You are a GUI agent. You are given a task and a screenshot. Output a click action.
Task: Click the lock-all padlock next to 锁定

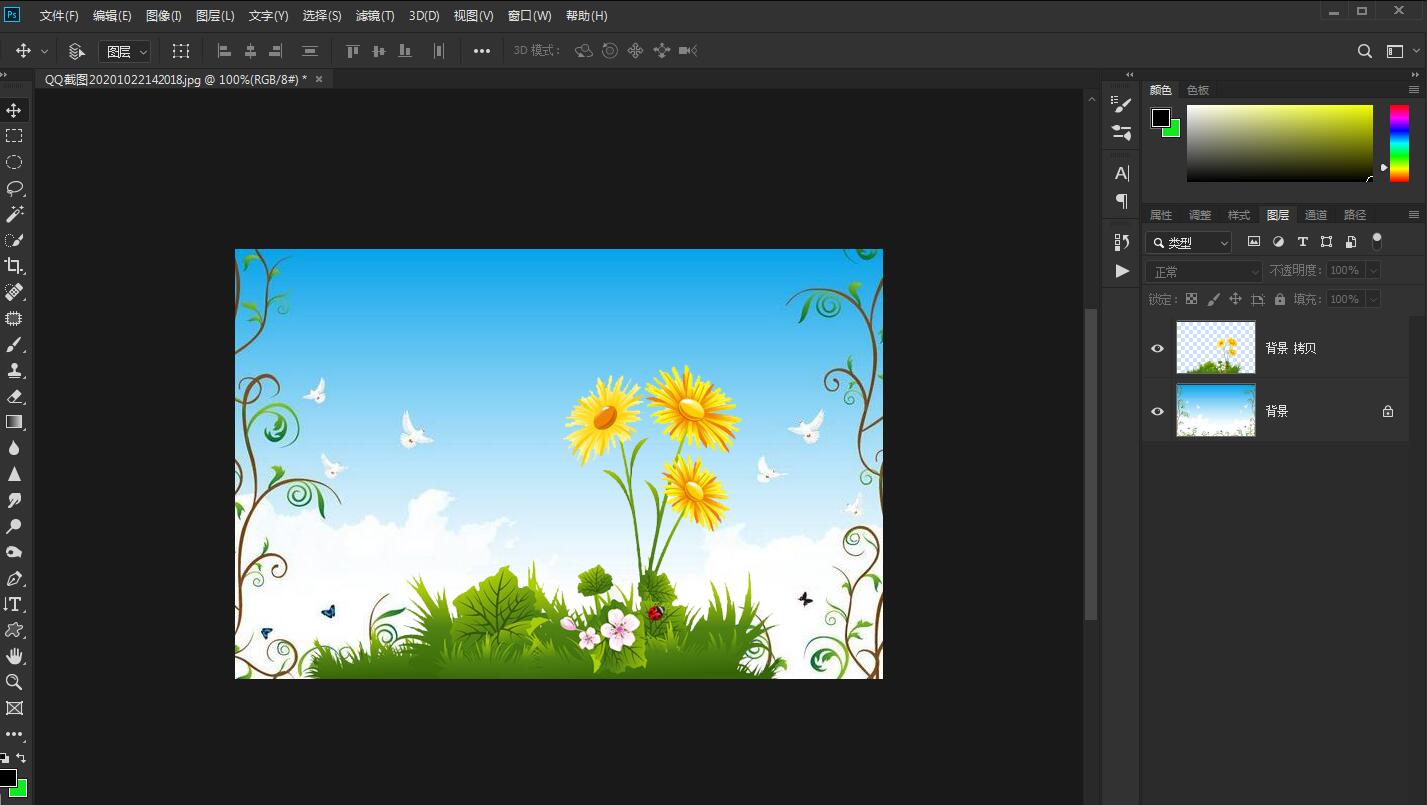point(1280,299)
